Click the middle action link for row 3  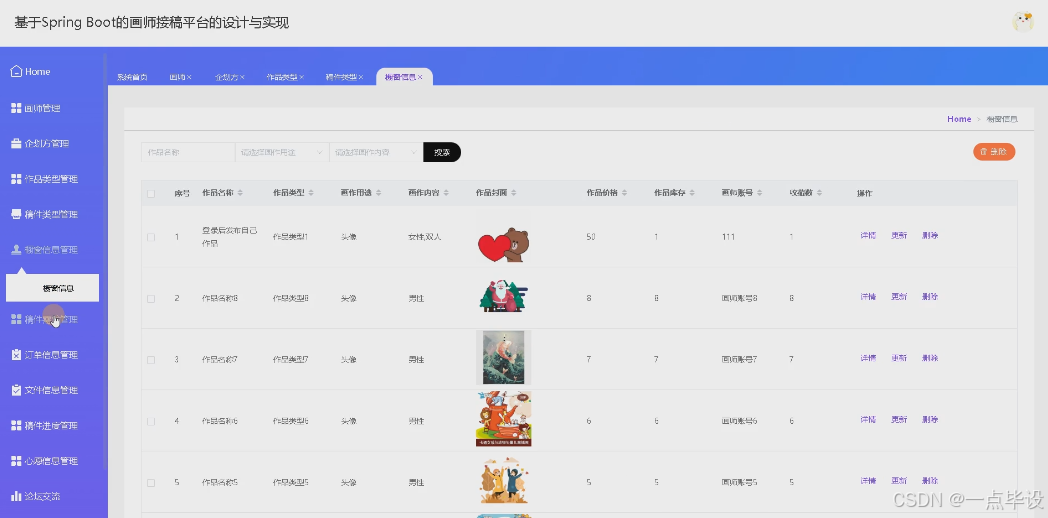(899, 358)
